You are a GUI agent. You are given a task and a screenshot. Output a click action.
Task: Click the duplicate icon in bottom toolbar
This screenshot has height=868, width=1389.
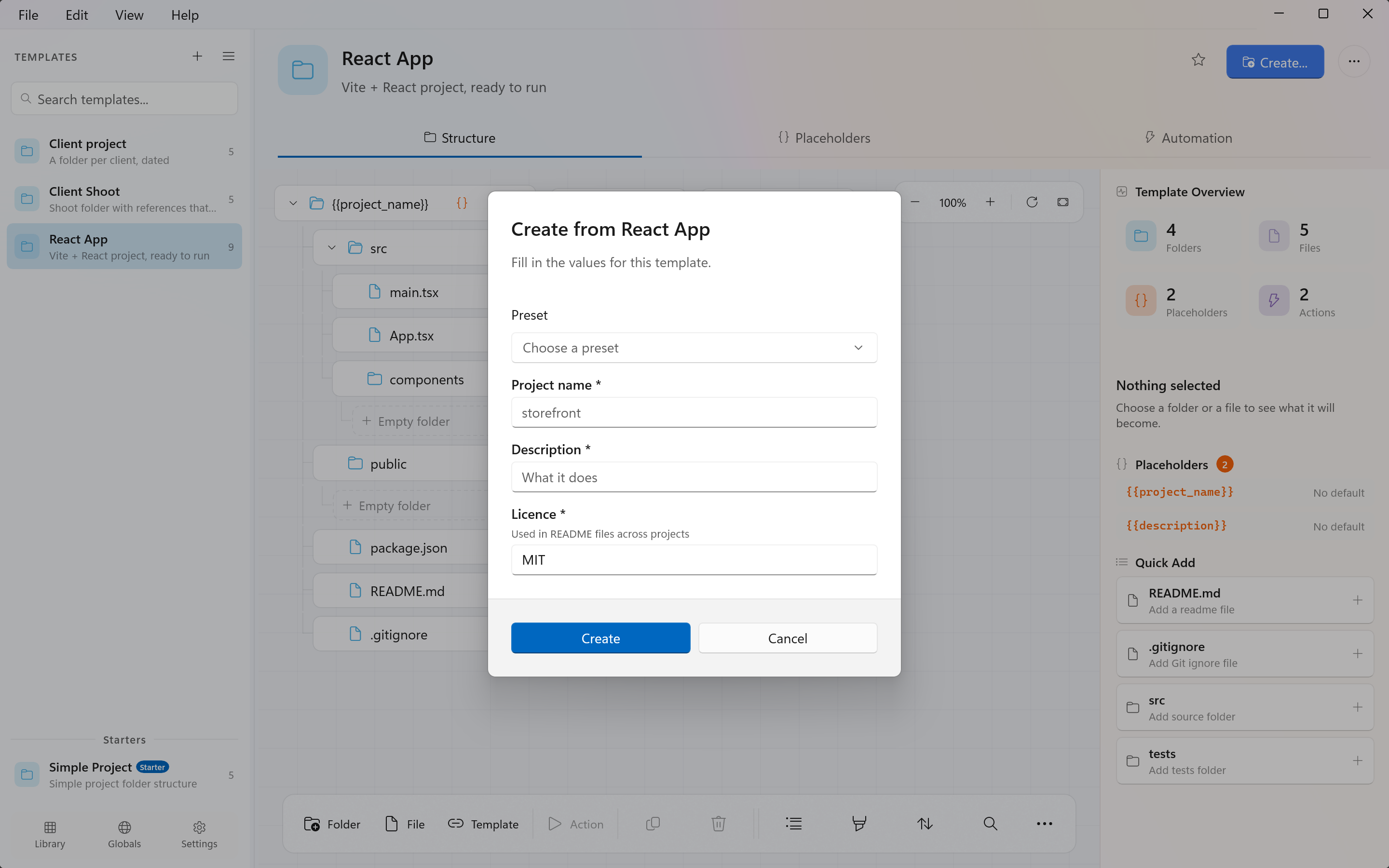click(x=653, y=824)
